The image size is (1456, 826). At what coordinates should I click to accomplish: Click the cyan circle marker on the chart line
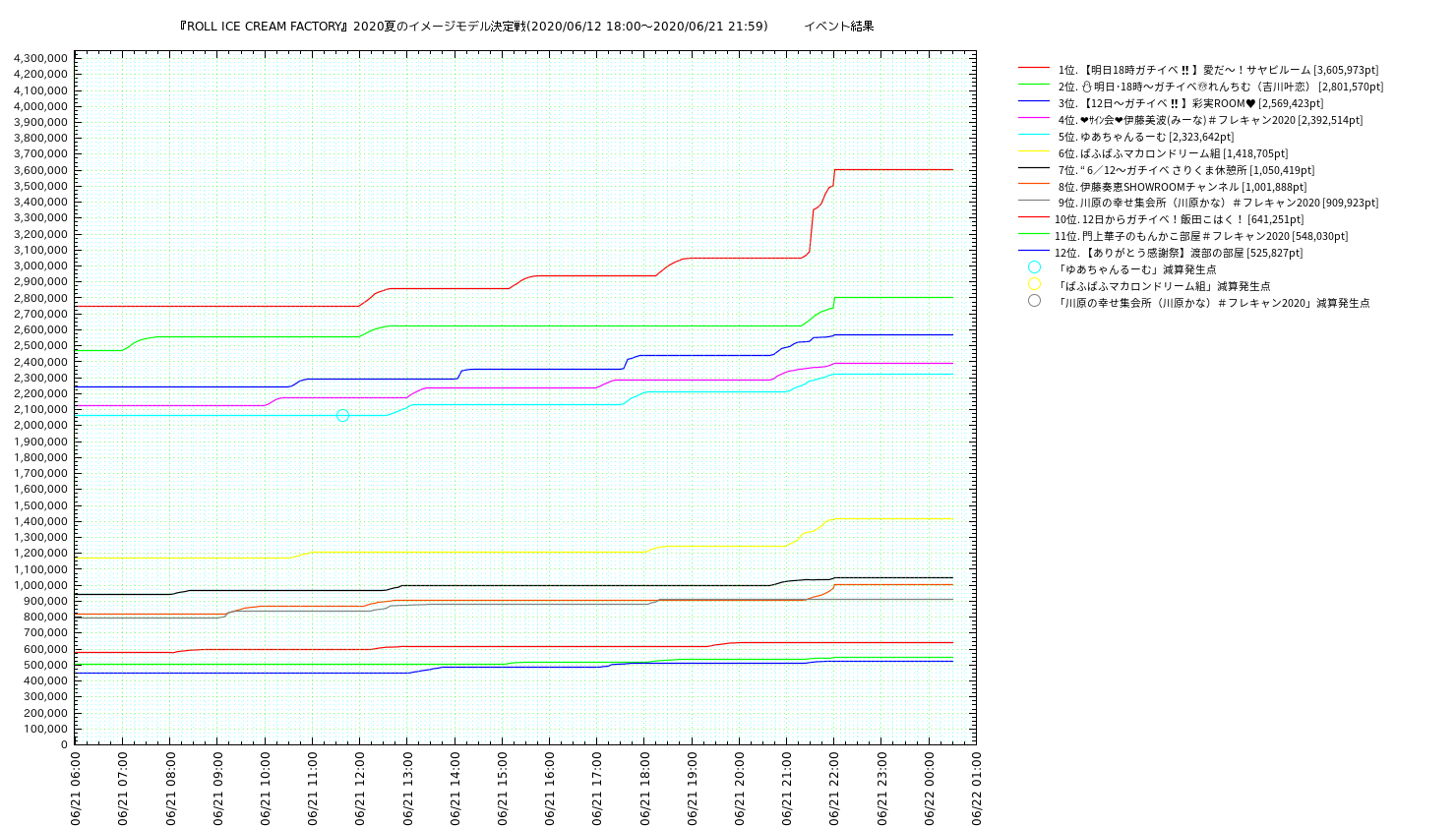[342, 416]
